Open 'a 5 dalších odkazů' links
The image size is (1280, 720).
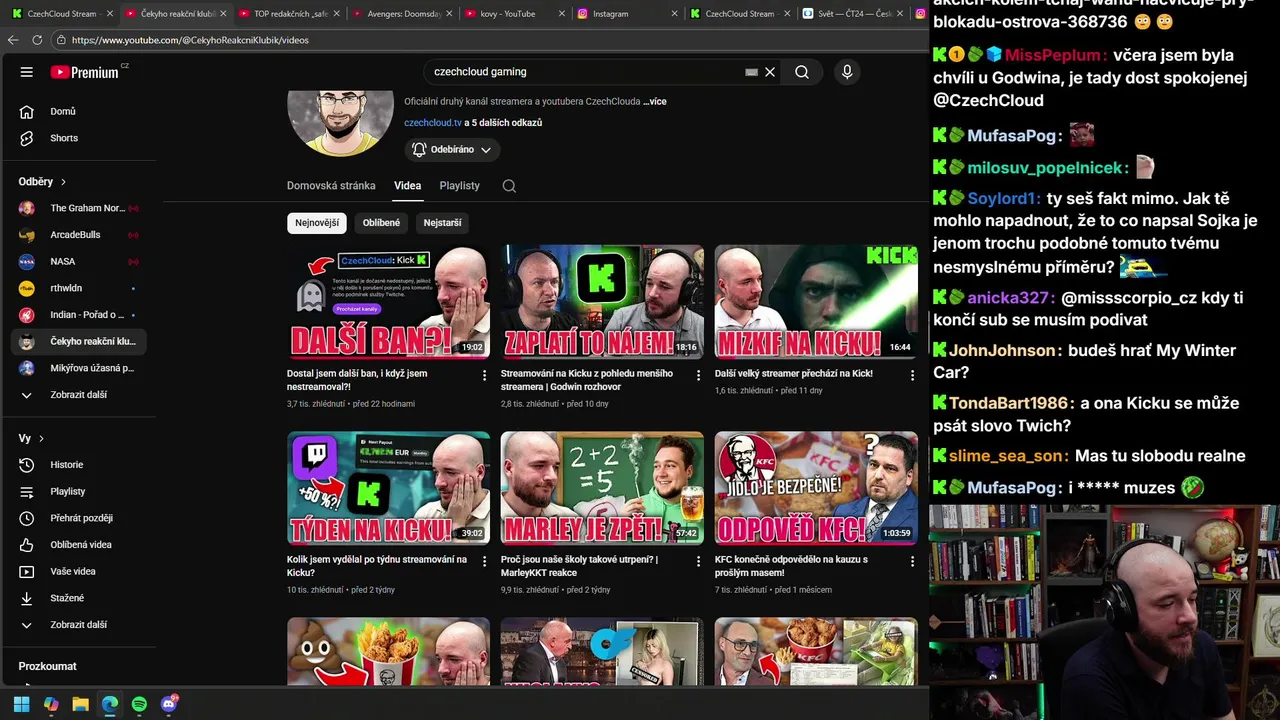503,123
